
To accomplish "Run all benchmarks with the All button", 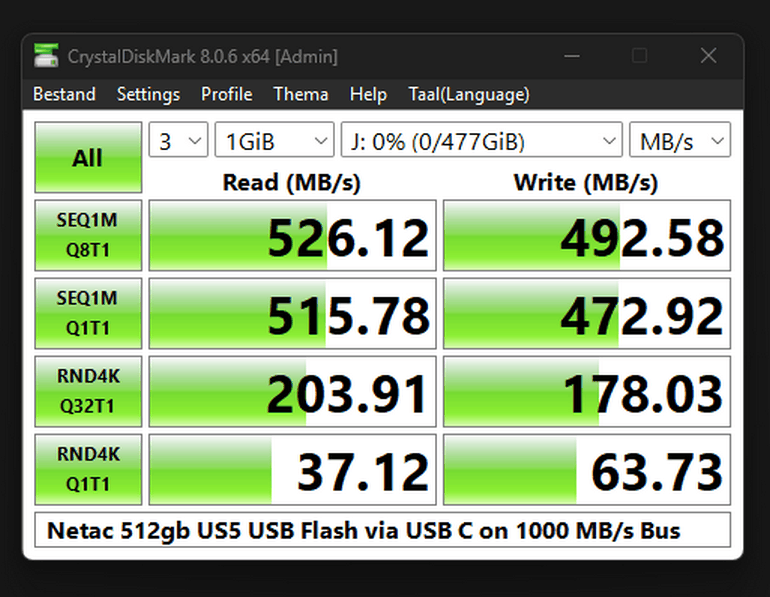I will (x=88, y=158).
